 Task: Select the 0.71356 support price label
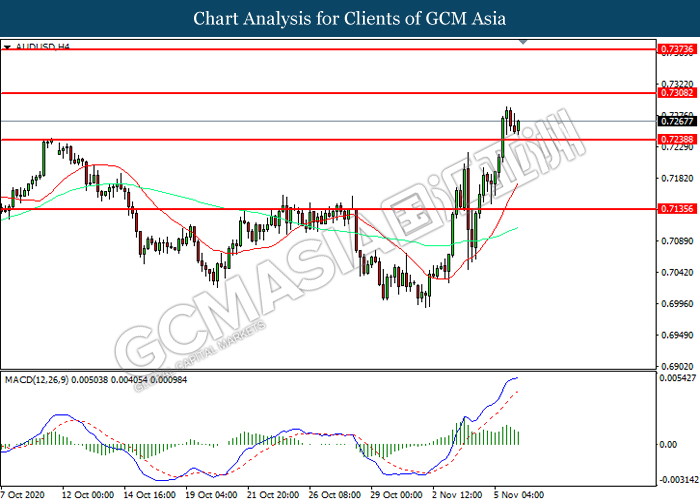click(x=677, y=208)
